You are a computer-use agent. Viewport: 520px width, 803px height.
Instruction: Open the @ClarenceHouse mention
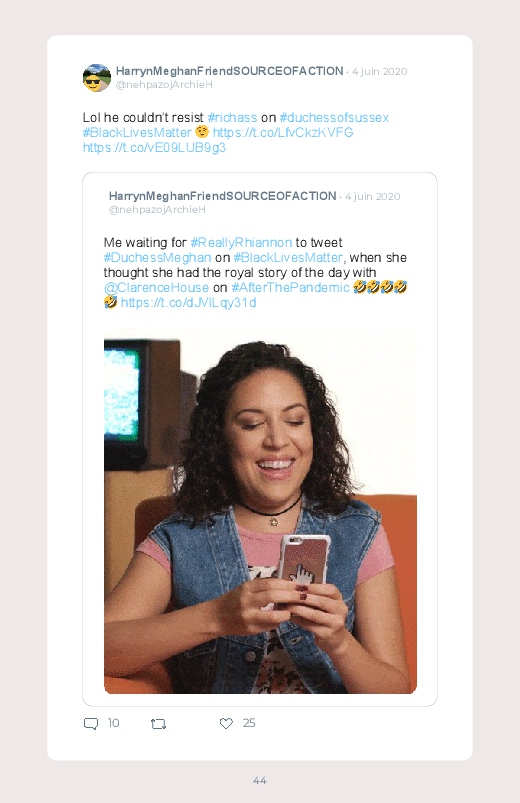[156, 287]
